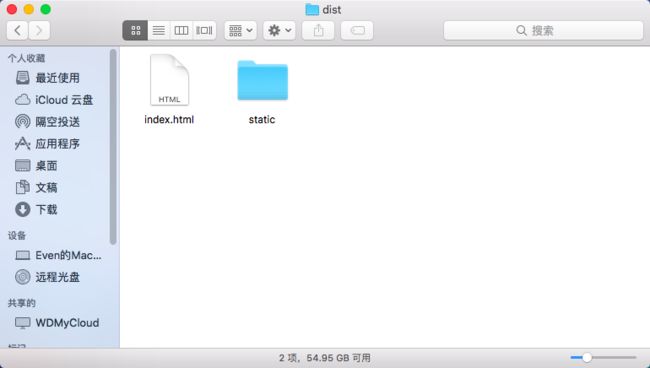Click the laptop icon beside Even的Mac
Screen dimensions: 650x368
coord(23,255)
